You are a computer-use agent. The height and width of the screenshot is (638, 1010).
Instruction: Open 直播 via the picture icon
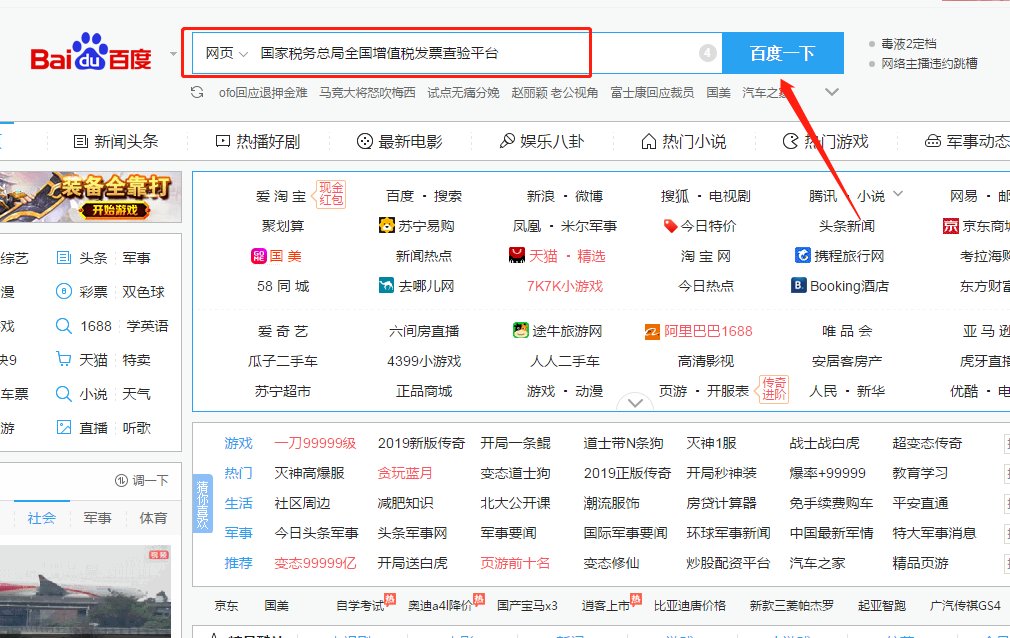tap(63, 425)
